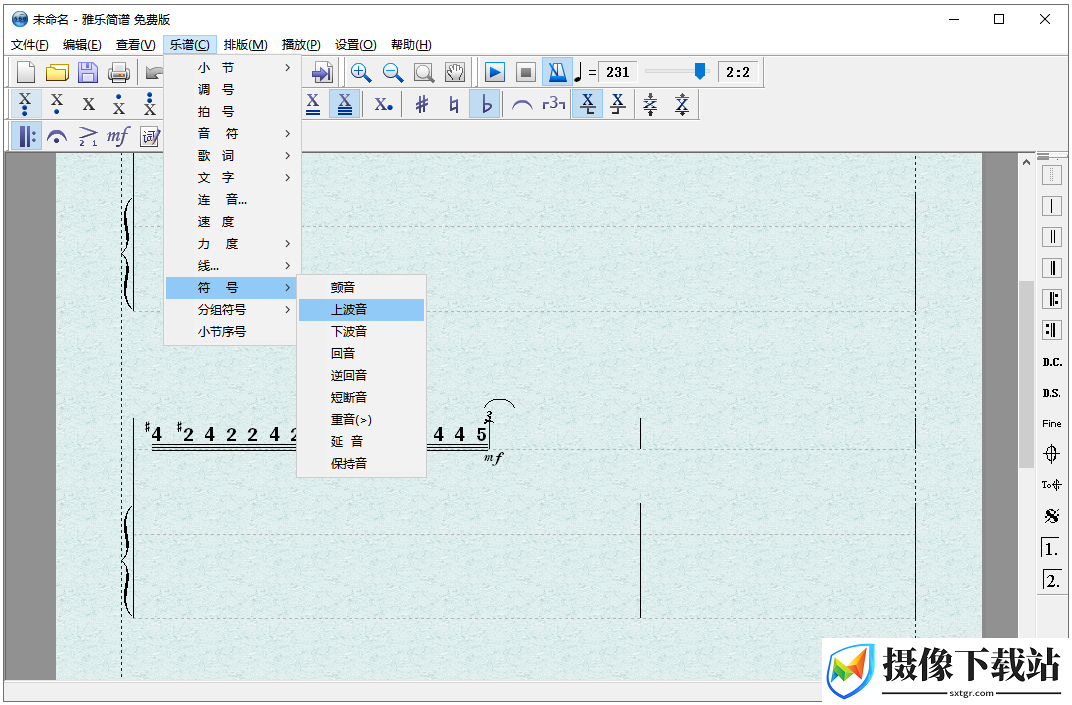The image size is (1072, 705).
Task: Expand 音符 submenu
Action: [x=232, y=133]
